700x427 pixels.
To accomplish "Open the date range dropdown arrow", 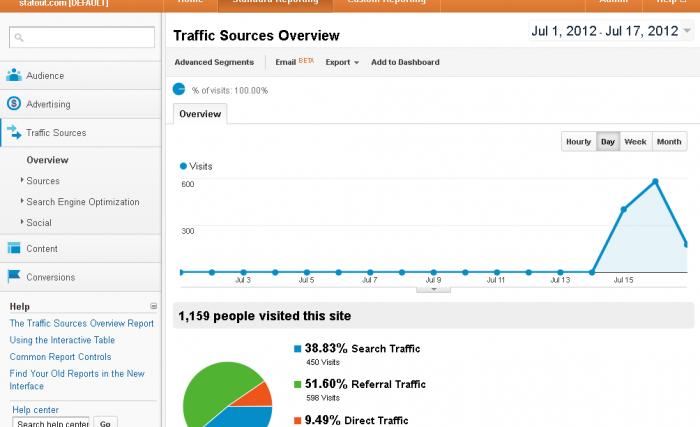I will pos(688,31).
